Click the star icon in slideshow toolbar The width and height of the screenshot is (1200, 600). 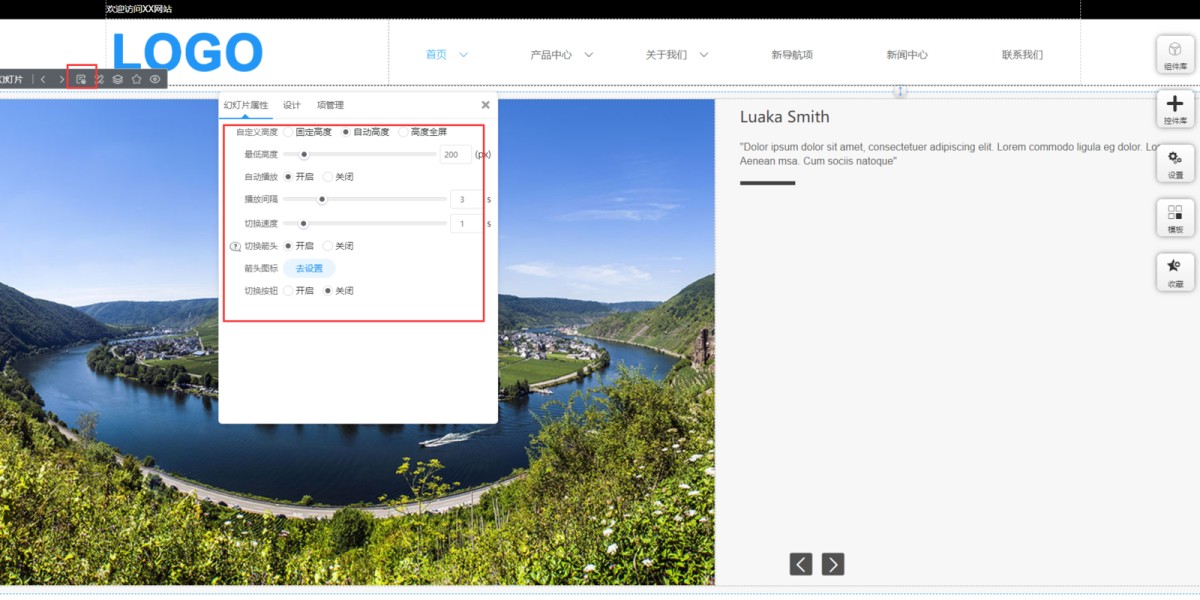[x=137, y=79]
